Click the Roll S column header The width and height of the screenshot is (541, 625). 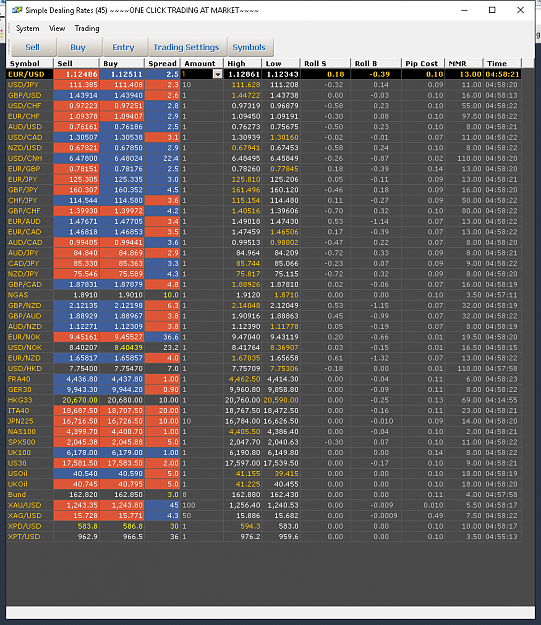(x=325, y=63)
